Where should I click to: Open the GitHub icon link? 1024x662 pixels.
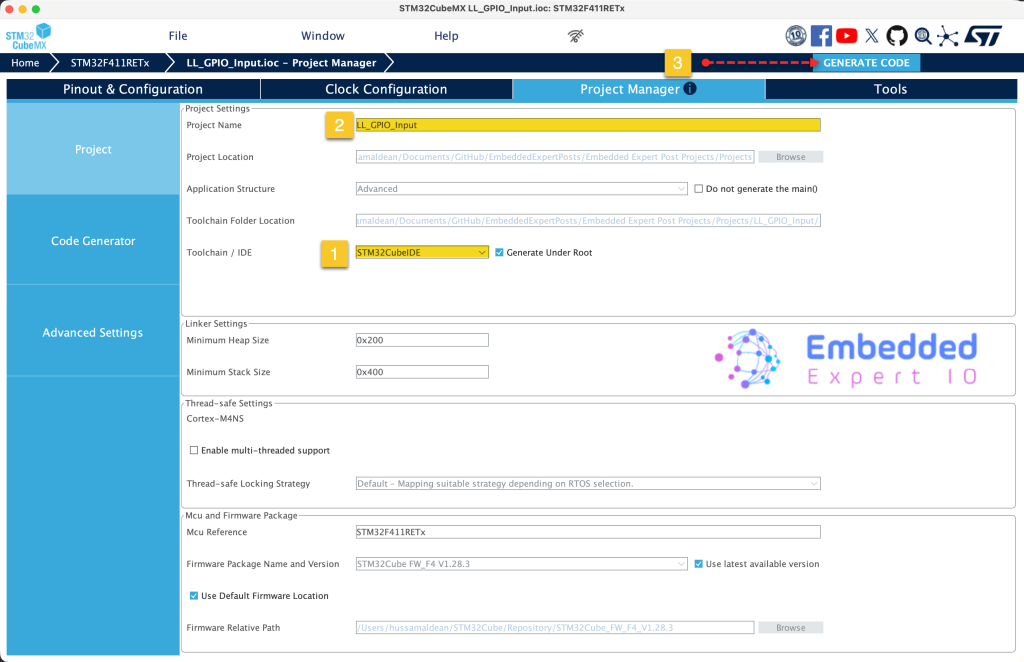pos(897,36)
